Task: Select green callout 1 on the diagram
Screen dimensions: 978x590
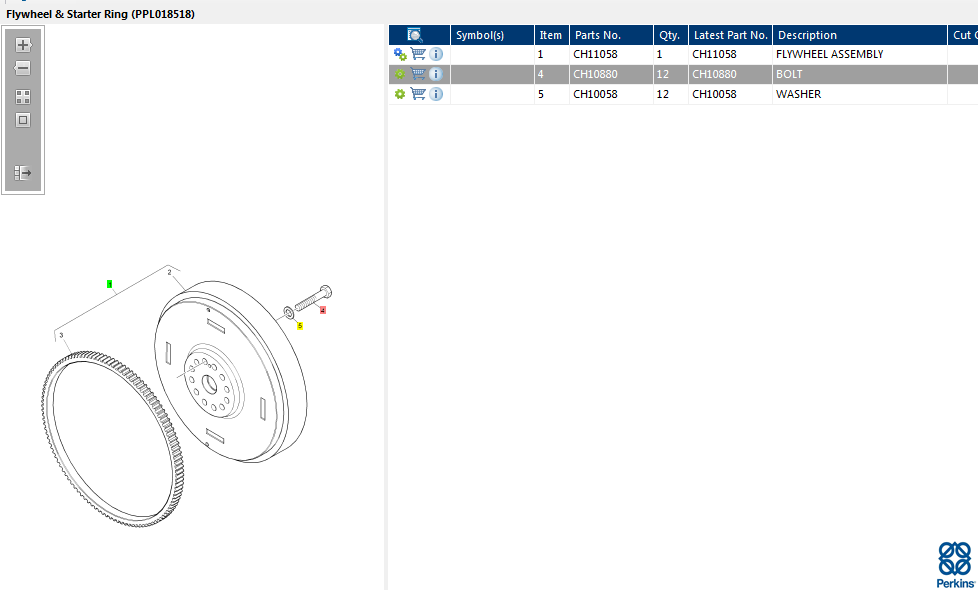Action: pyautogui.click(x=110, y=284)
